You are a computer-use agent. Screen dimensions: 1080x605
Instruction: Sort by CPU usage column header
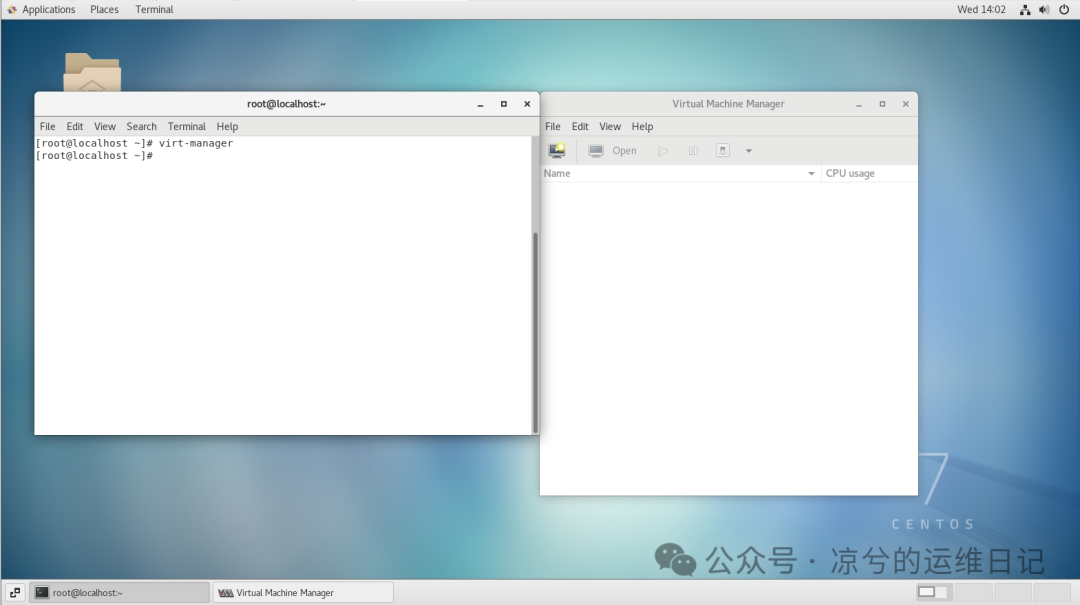coord(869,174)
